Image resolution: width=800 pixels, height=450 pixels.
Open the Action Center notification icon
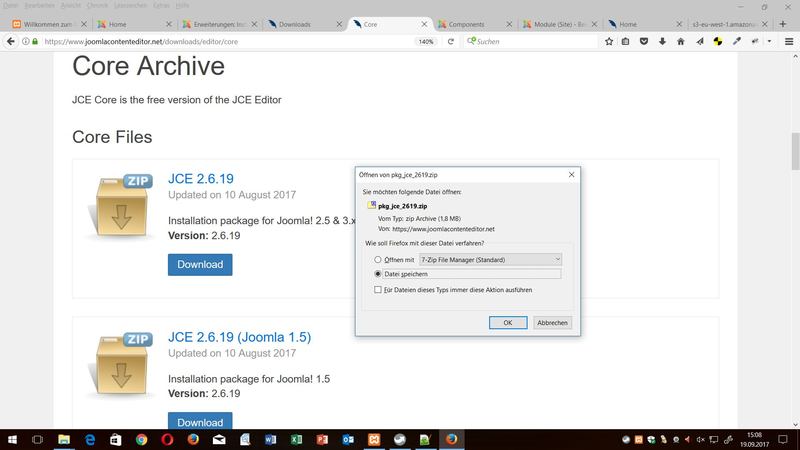pyautogui.click(x=783, y=439)
